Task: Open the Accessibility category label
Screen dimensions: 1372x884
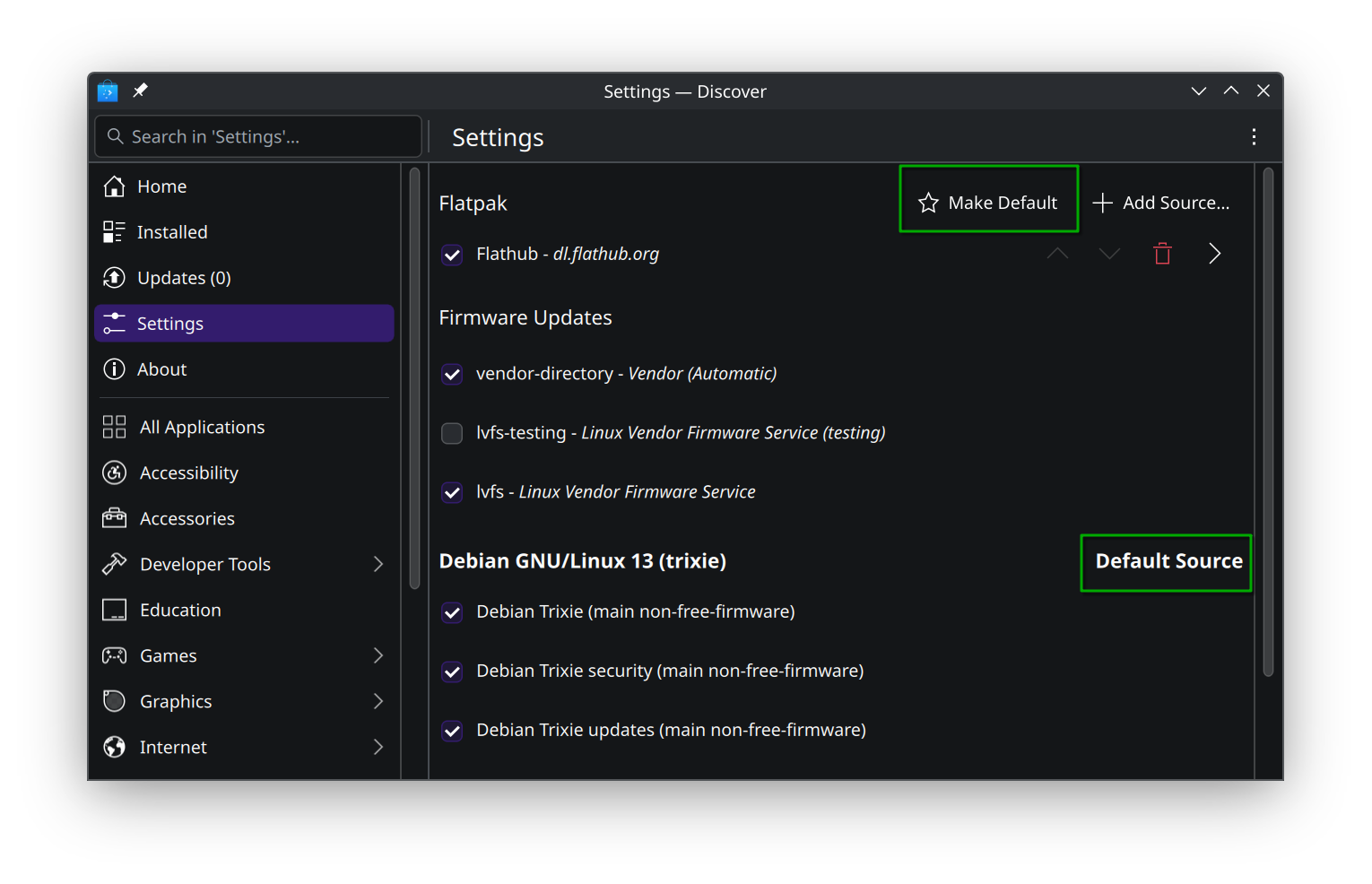Action: coord(189,472)
